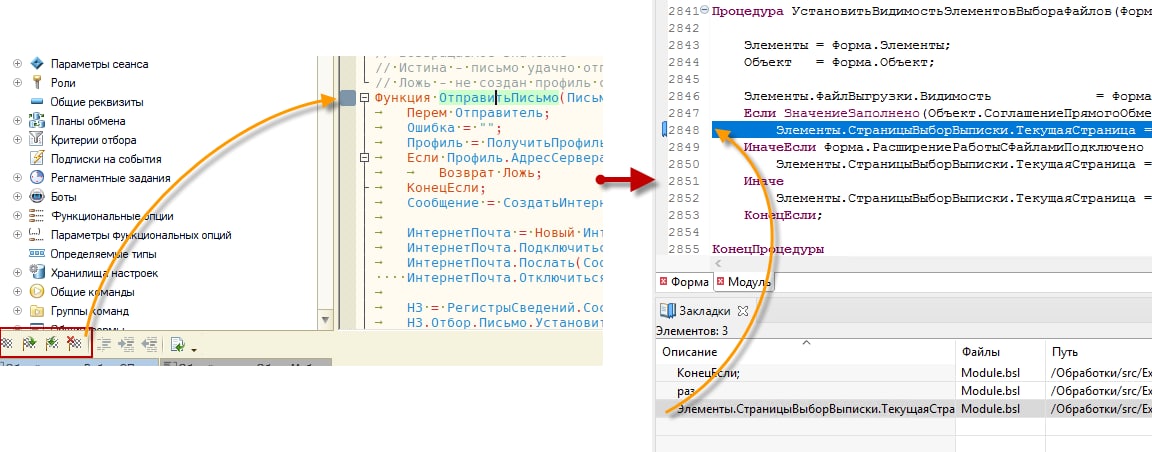Close the Закладки view tab

(741, 311)
